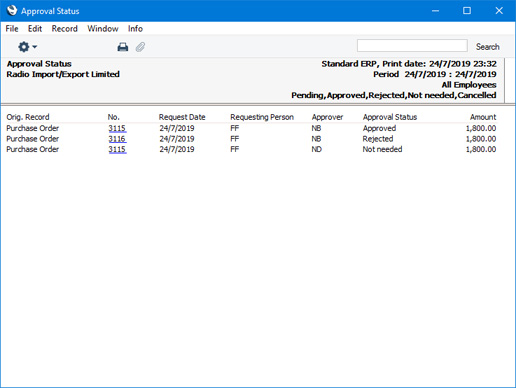Screen dimensions: 516x388
Task: Close the Approval Status window
Action: point(499,11)
